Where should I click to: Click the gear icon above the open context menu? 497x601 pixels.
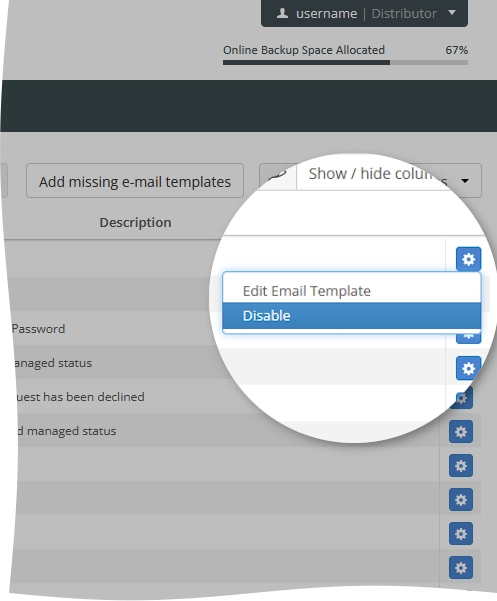pos(468,259)
